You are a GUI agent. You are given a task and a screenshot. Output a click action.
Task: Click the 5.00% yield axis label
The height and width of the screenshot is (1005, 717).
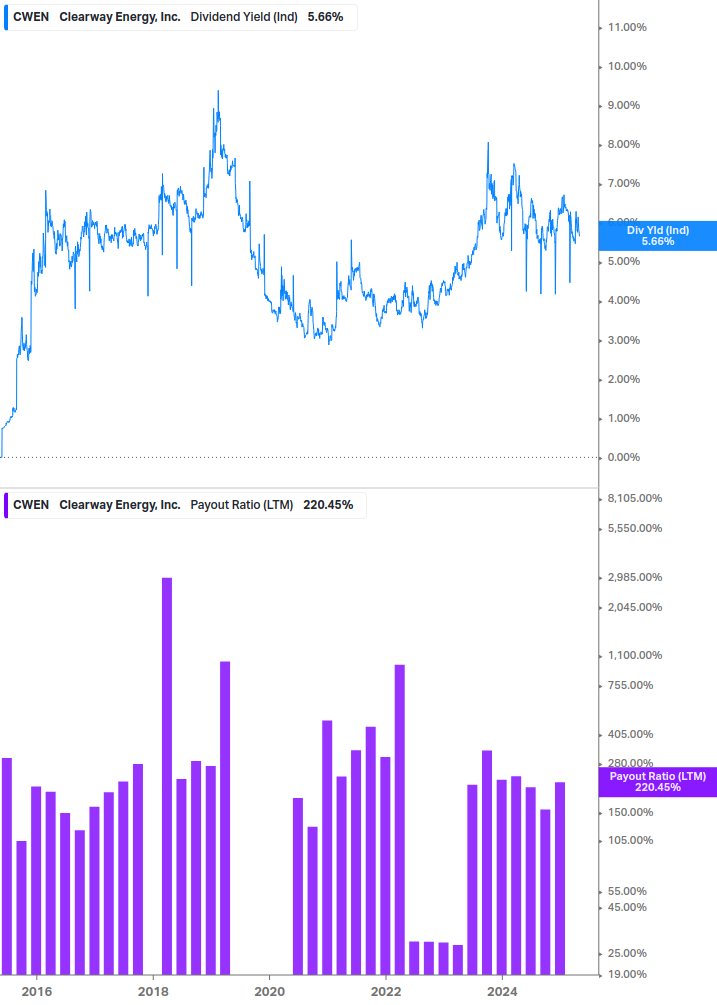click(623, 262)
